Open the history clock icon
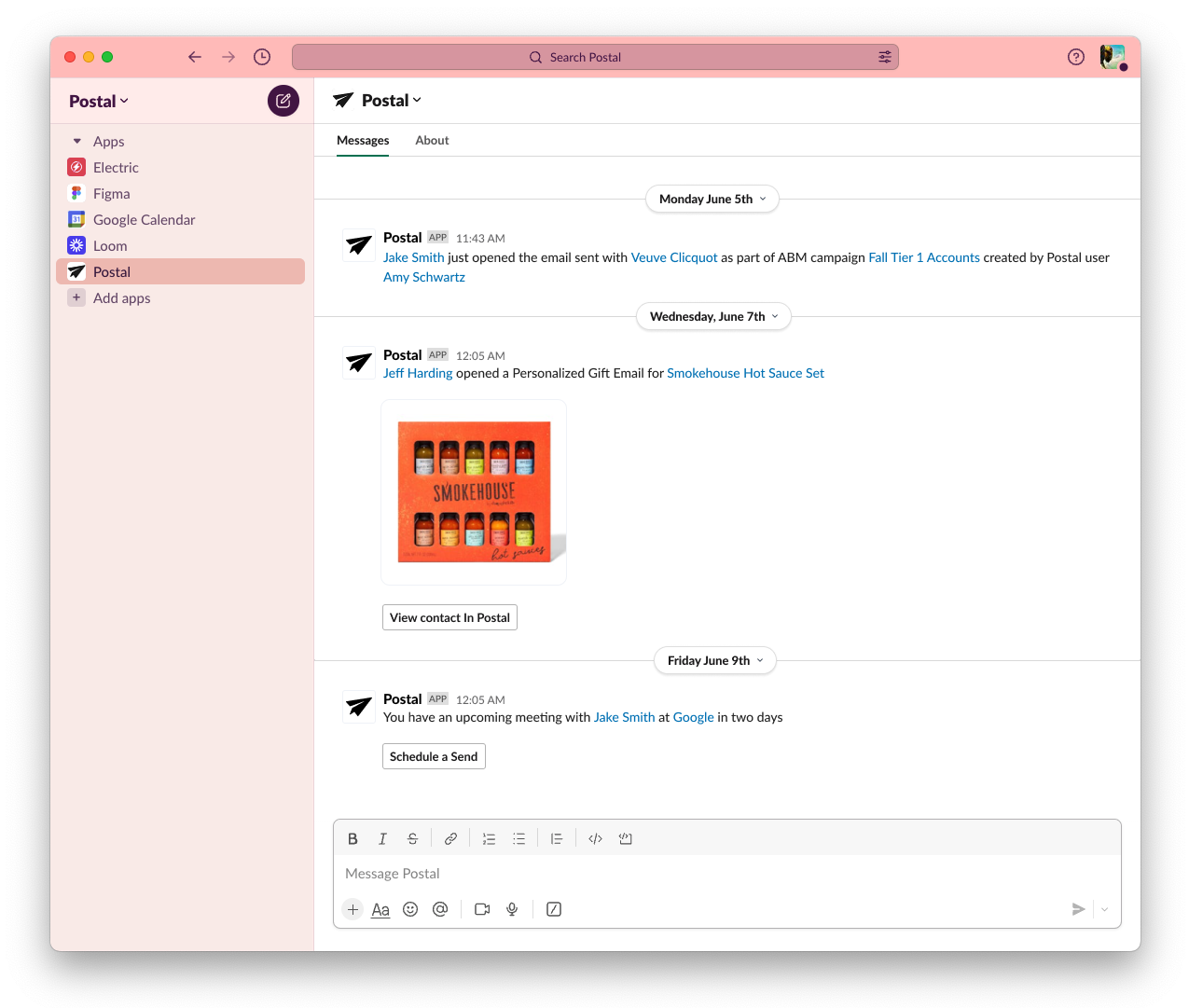 262,57
